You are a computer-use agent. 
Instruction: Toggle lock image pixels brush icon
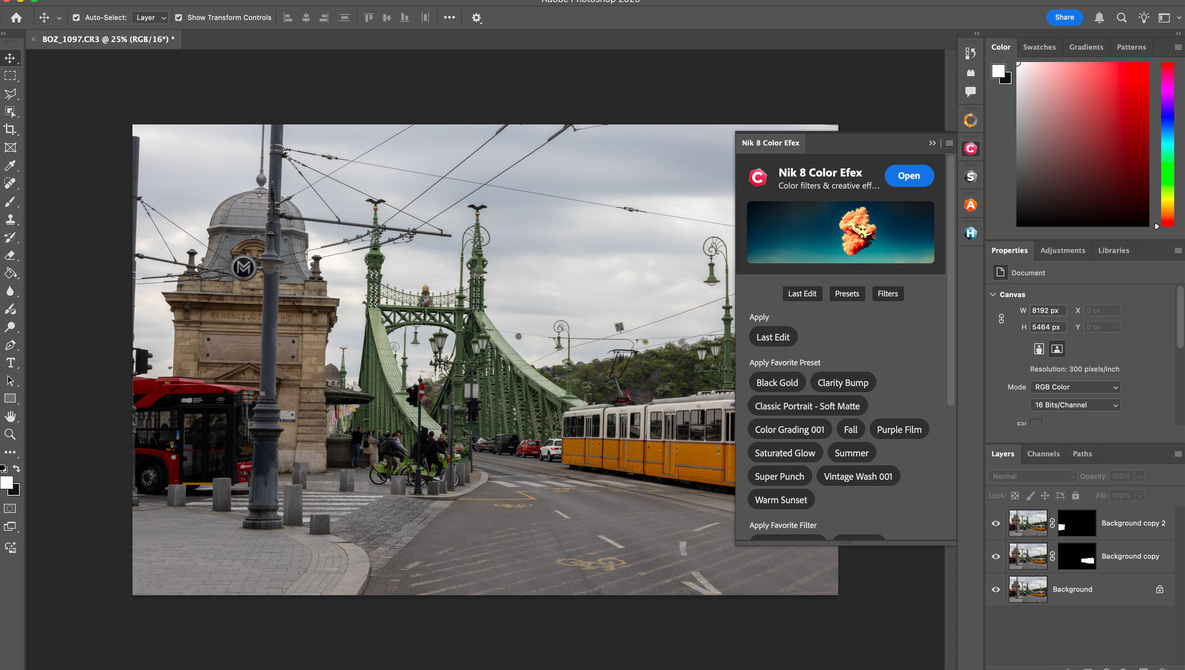click(1030, 496)
